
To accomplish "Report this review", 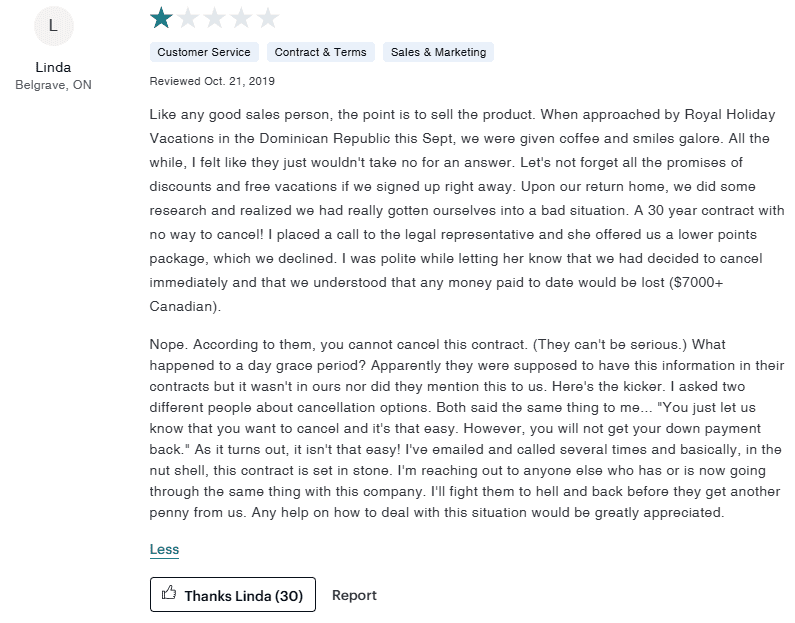I will (x=354, y=595).
